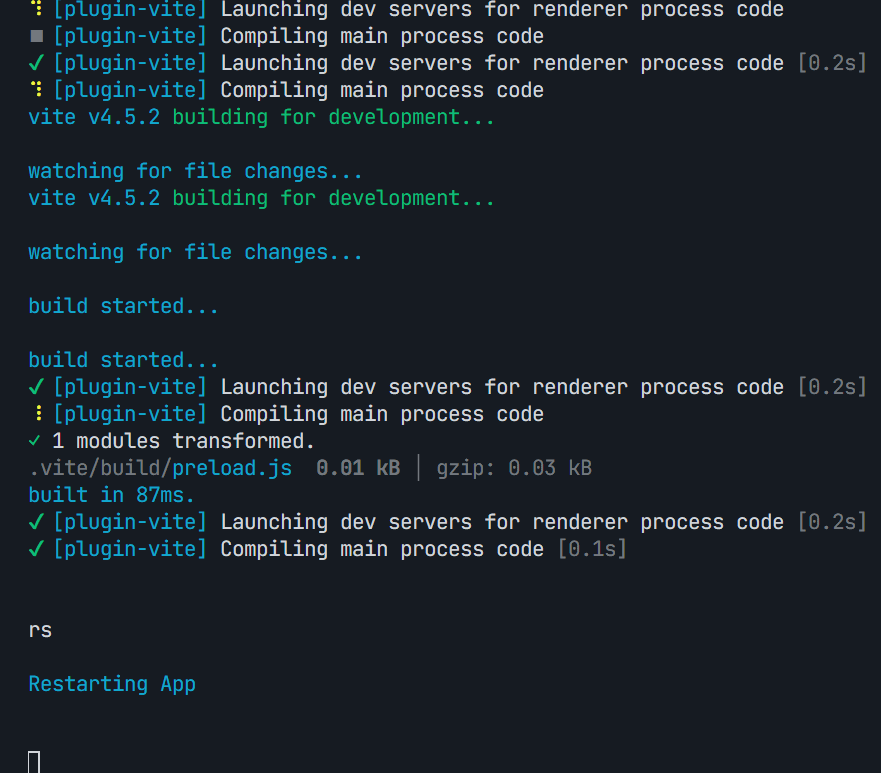Click the terminal cursor block
The image size is (881, 773).
click(x=34, y=762)
